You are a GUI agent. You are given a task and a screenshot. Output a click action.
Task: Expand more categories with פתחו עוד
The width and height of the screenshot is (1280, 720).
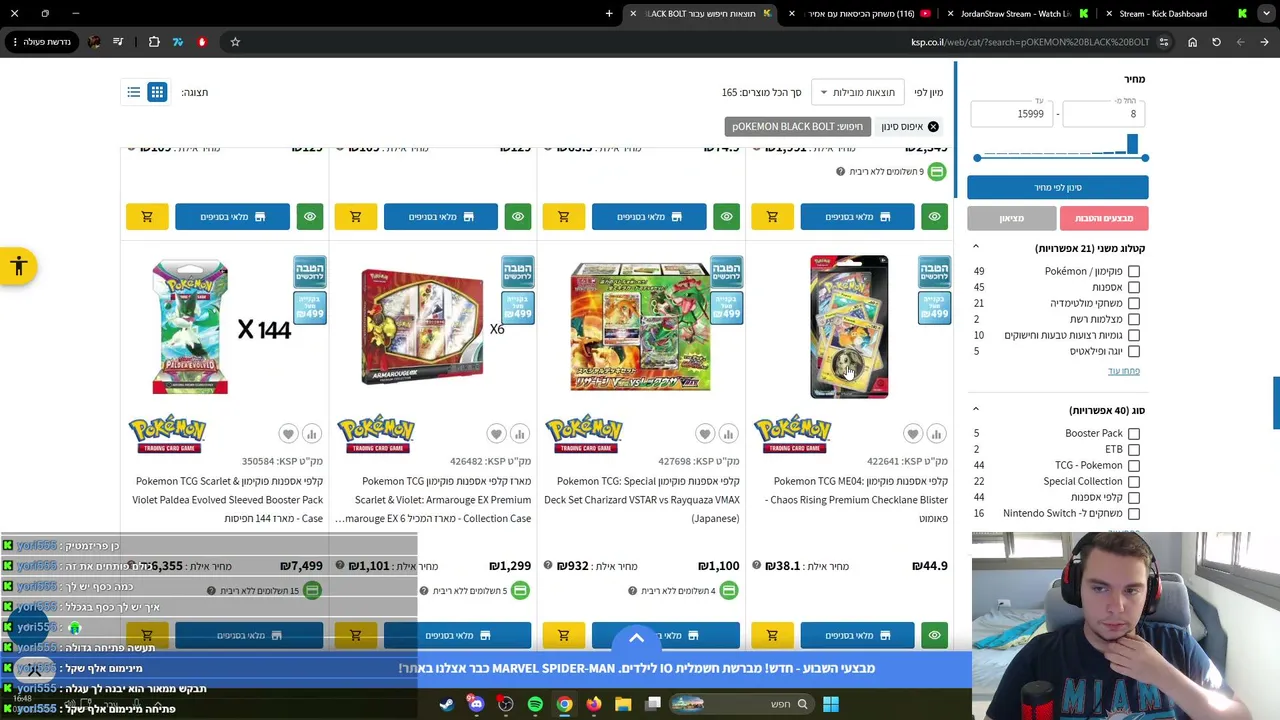pos(1124,371)
